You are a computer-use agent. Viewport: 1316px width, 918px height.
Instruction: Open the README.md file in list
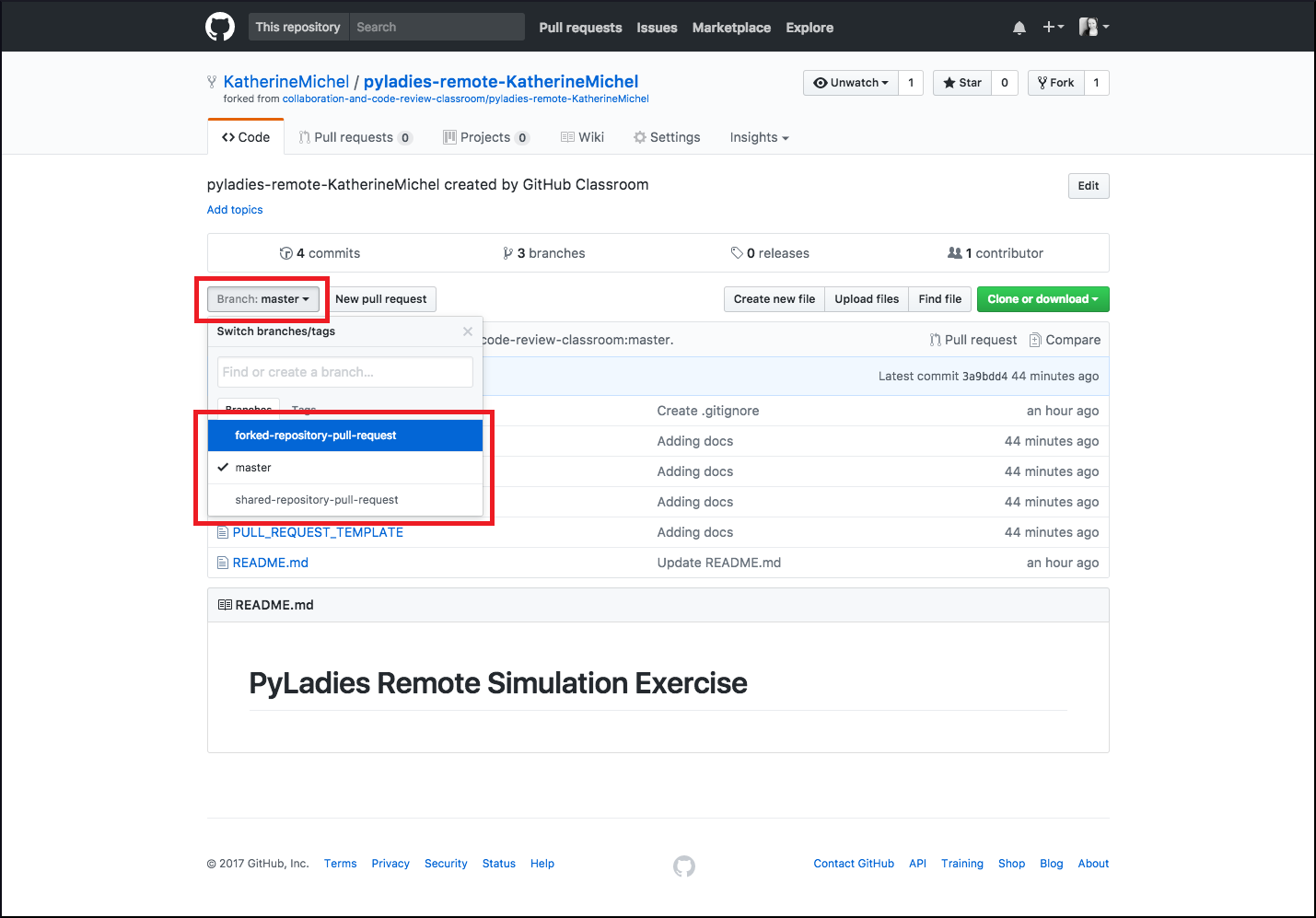[x=271, y=563]
